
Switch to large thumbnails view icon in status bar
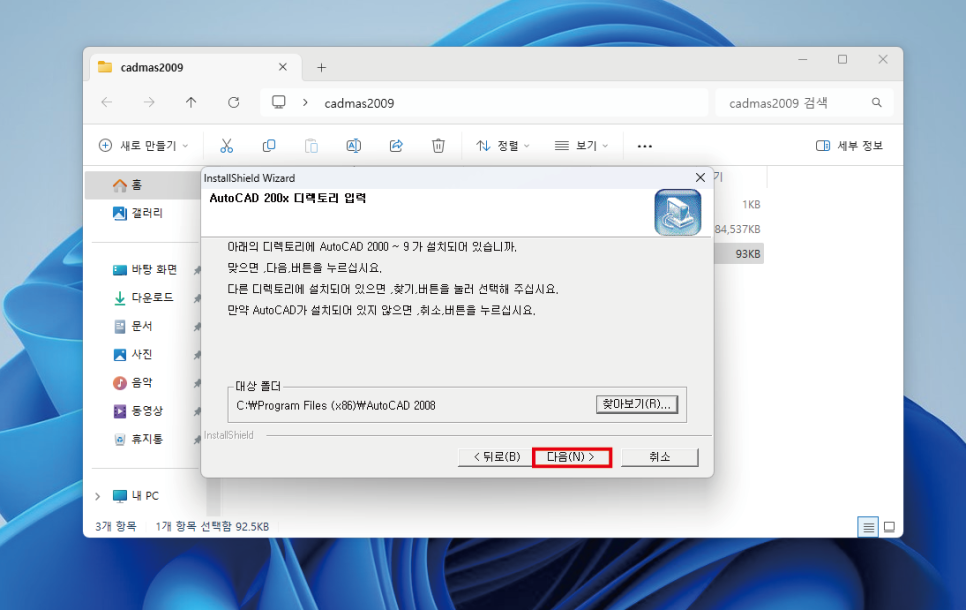pos(889,527)
